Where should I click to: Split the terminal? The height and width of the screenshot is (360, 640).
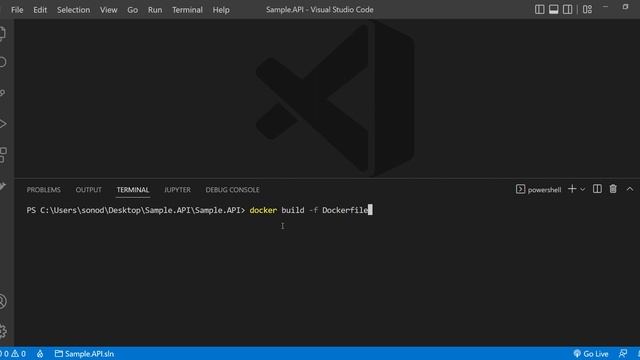tap(597, 189)
